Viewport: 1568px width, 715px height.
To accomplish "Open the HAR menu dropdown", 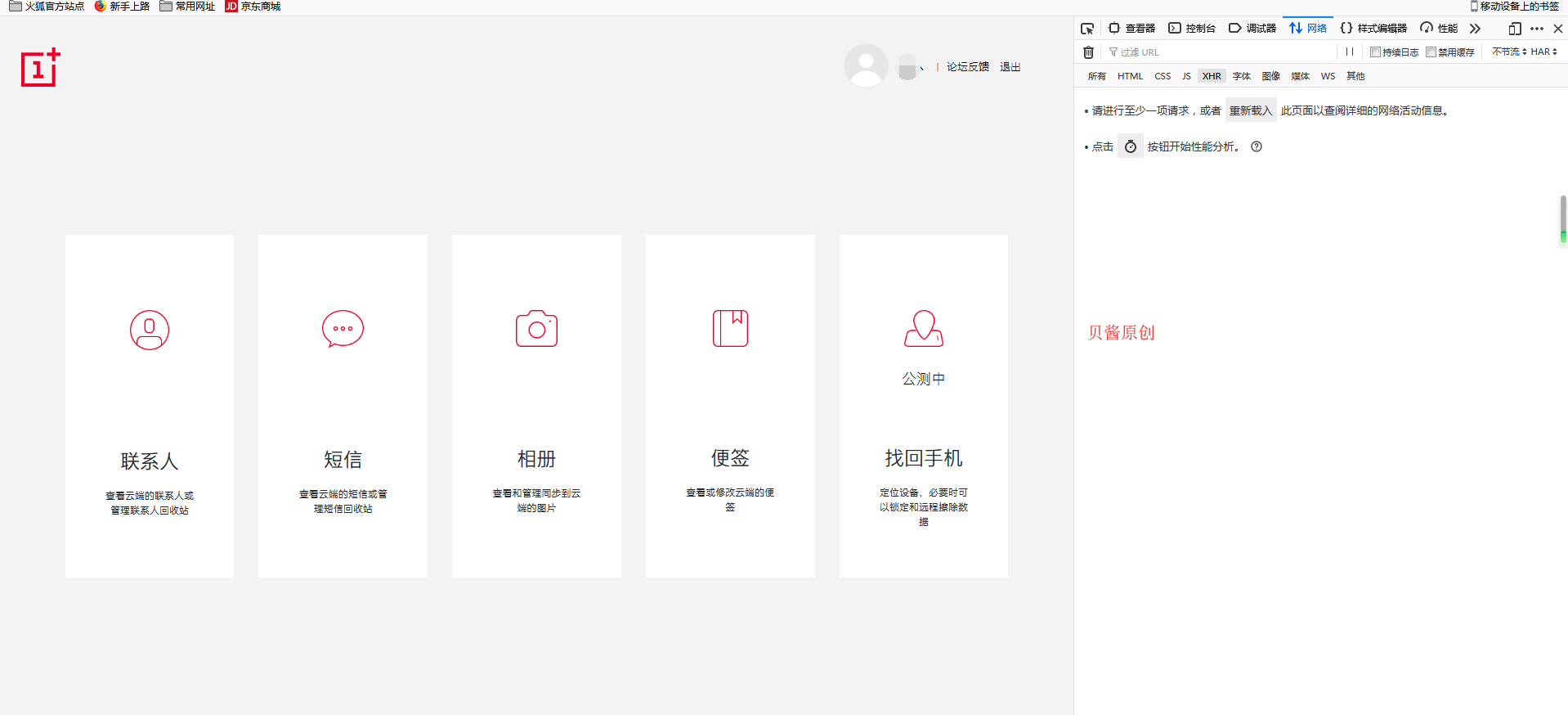I will click(1544, 52).
